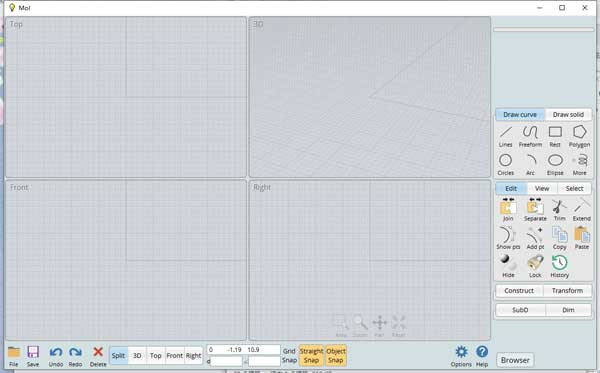Viewport: 600px width, 373px height.
Task: Switch to Top view button
Action: click(155, 356)
